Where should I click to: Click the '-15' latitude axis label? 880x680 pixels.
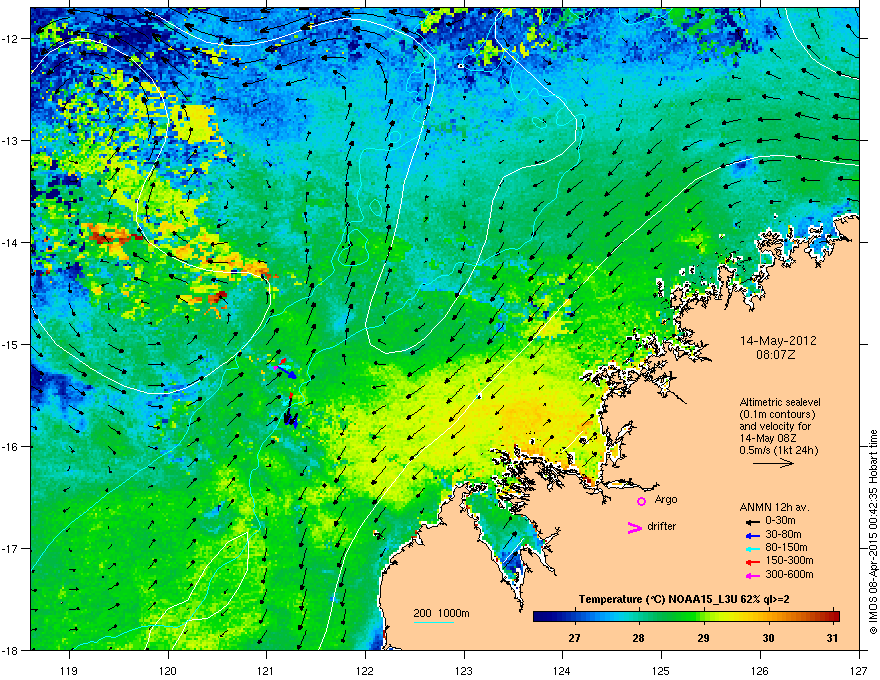pos(11,344)
